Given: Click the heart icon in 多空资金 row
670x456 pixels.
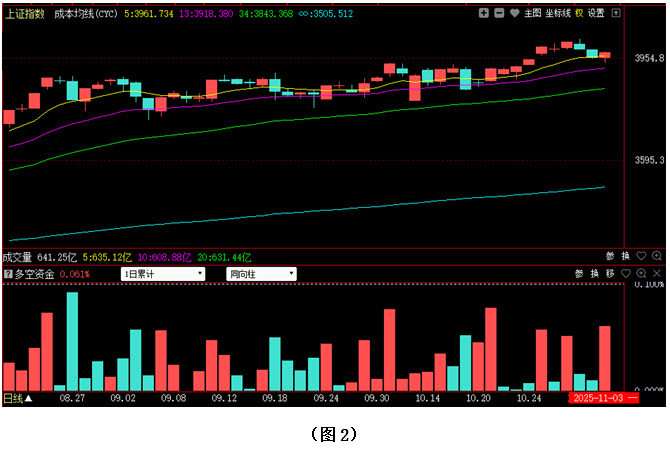Looking at the screenshot, I should tap(626, 273).
